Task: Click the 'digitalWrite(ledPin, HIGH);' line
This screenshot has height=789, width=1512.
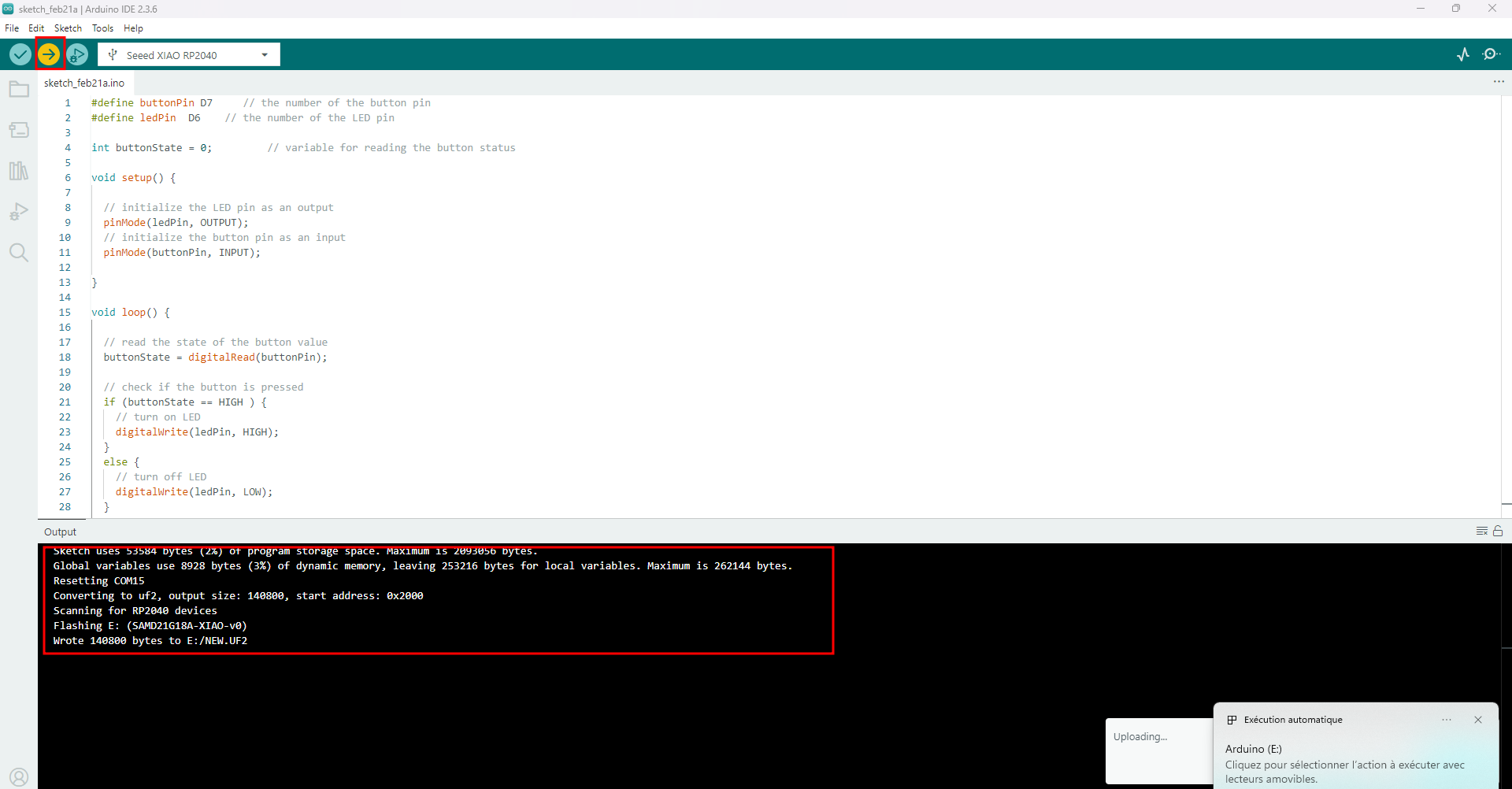Action: pyautogui.click(x=197, y=432)
